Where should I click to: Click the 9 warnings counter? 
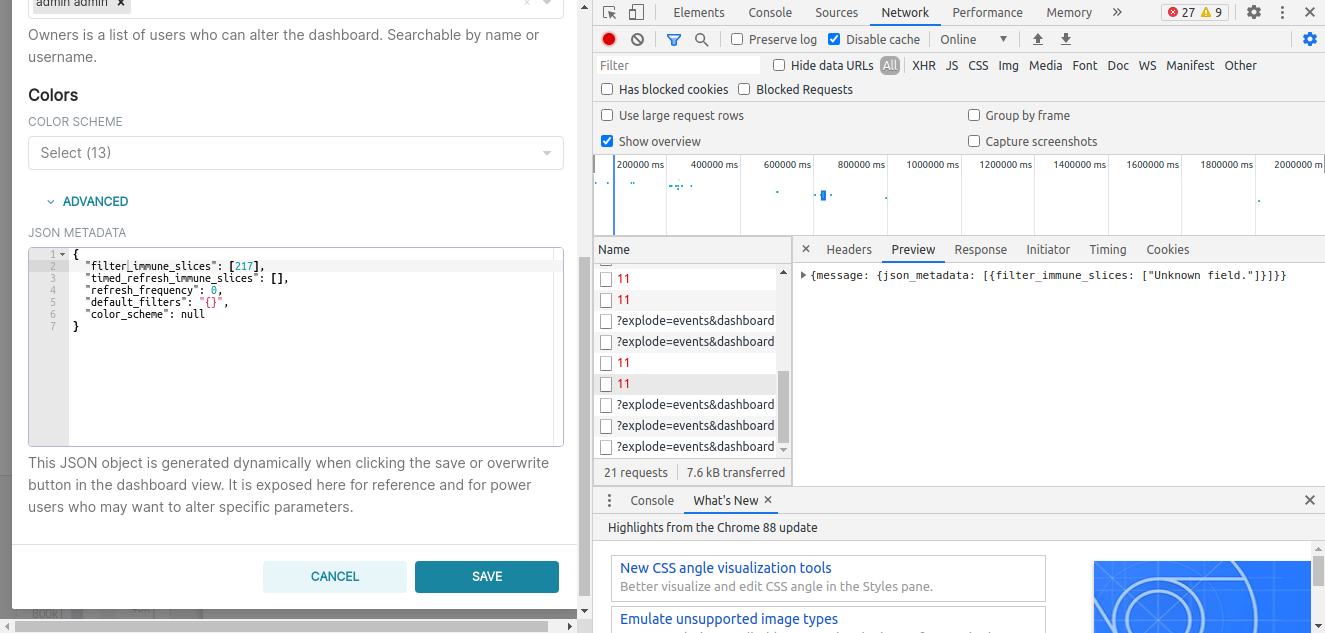point(1212,13)
